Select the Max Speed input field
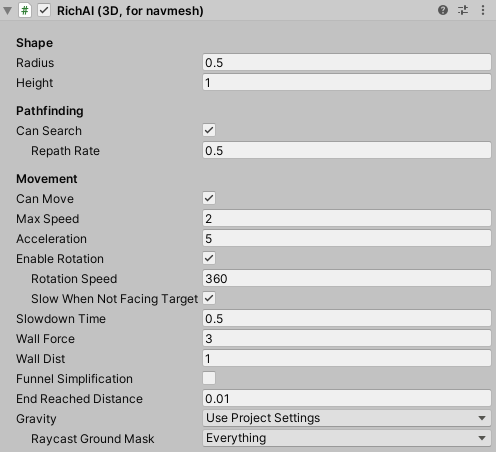The width and height of the screenshot is (496, 452). (x=347, y=218)
